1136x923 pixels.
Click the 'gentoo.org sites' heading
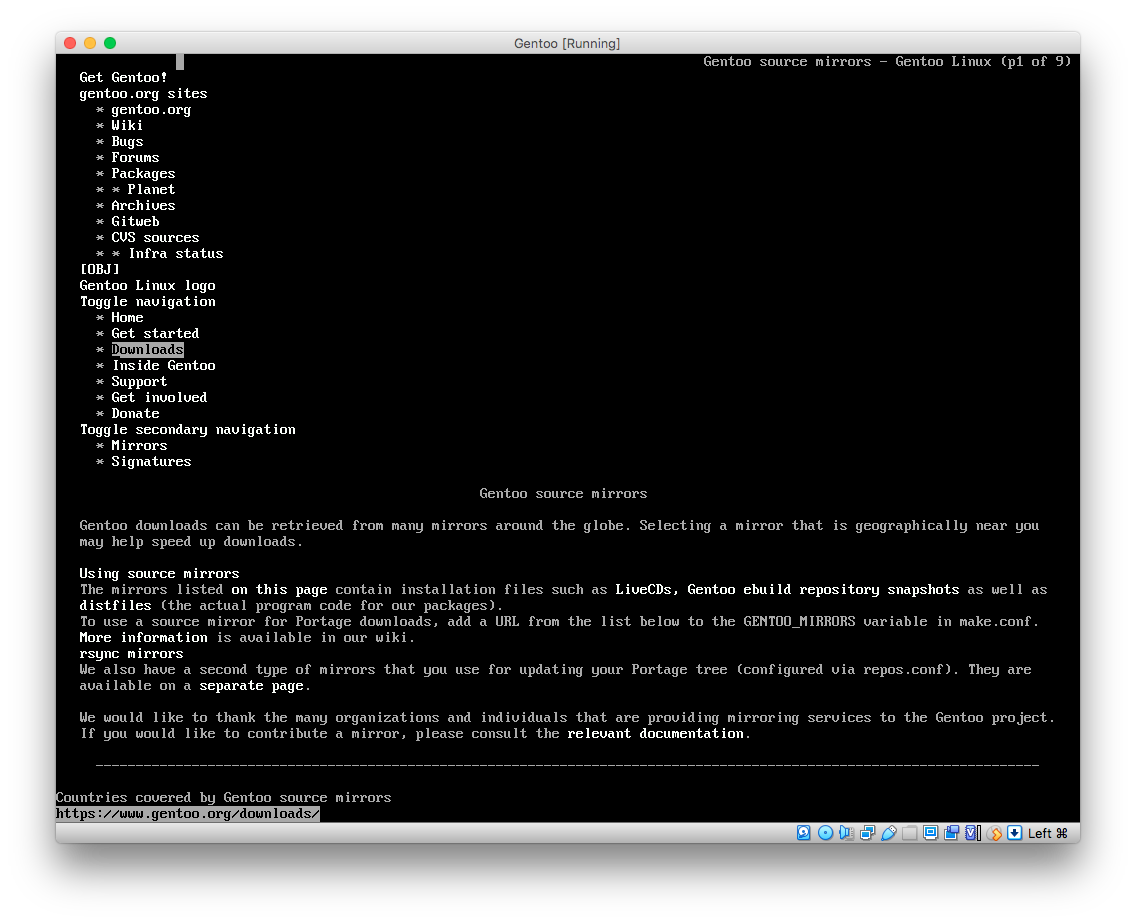[143, 93]
